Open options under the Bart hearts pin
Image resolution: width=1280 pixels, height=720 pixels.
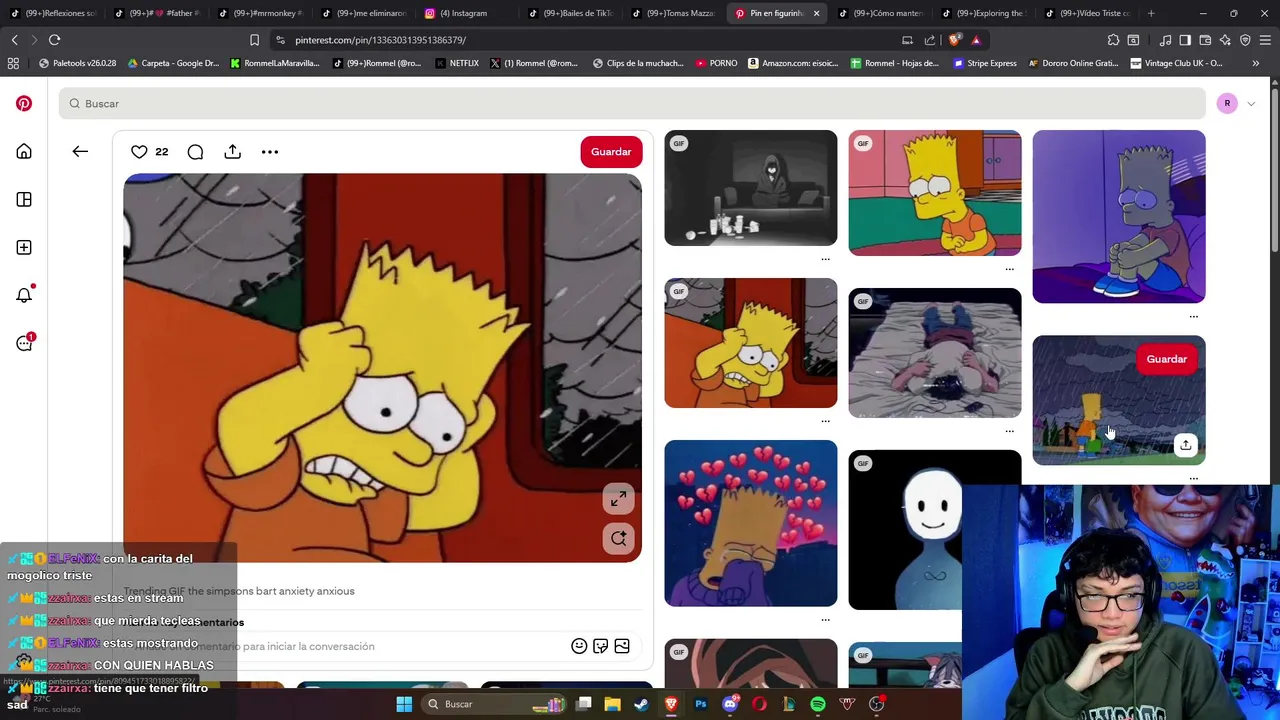[x=825, y=620]
